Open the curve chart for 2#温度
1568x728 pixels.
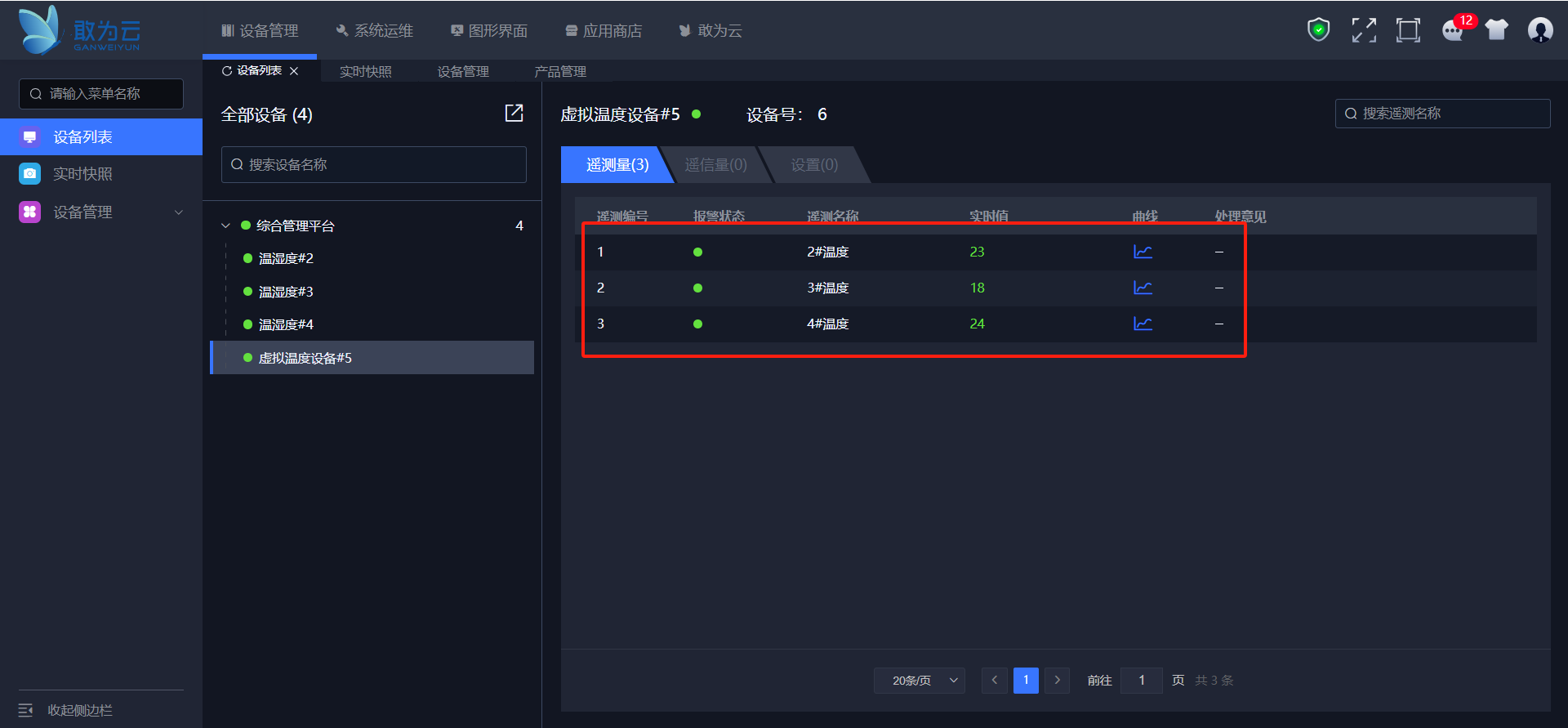tap(1143, 252)
